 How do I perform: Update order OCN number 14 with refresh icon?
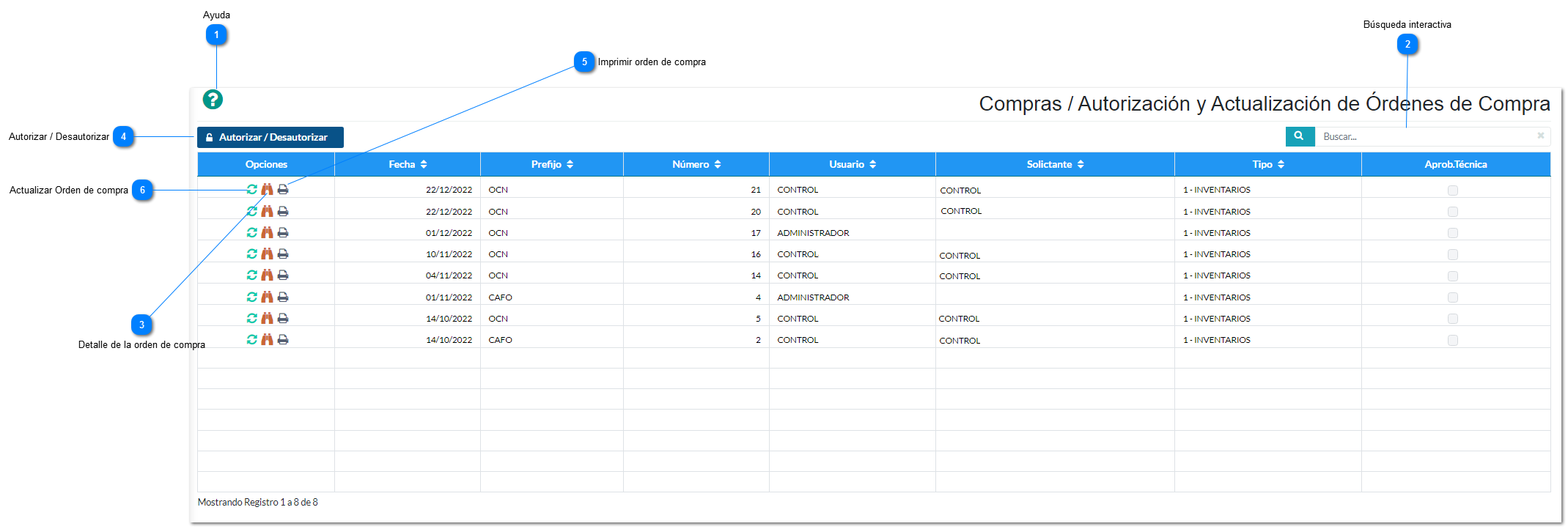pyautogui.click(x=252, y=275)
